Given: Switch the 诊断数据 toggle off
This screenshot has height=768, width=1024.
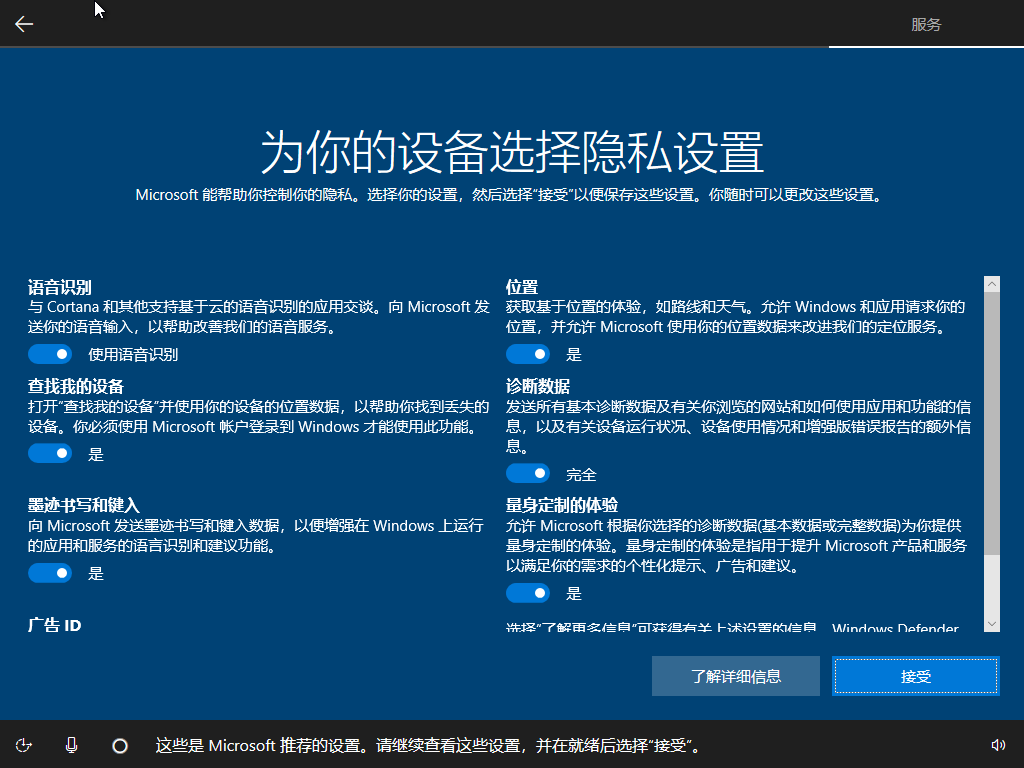Looking at the screenshot, I should (528, 473).
